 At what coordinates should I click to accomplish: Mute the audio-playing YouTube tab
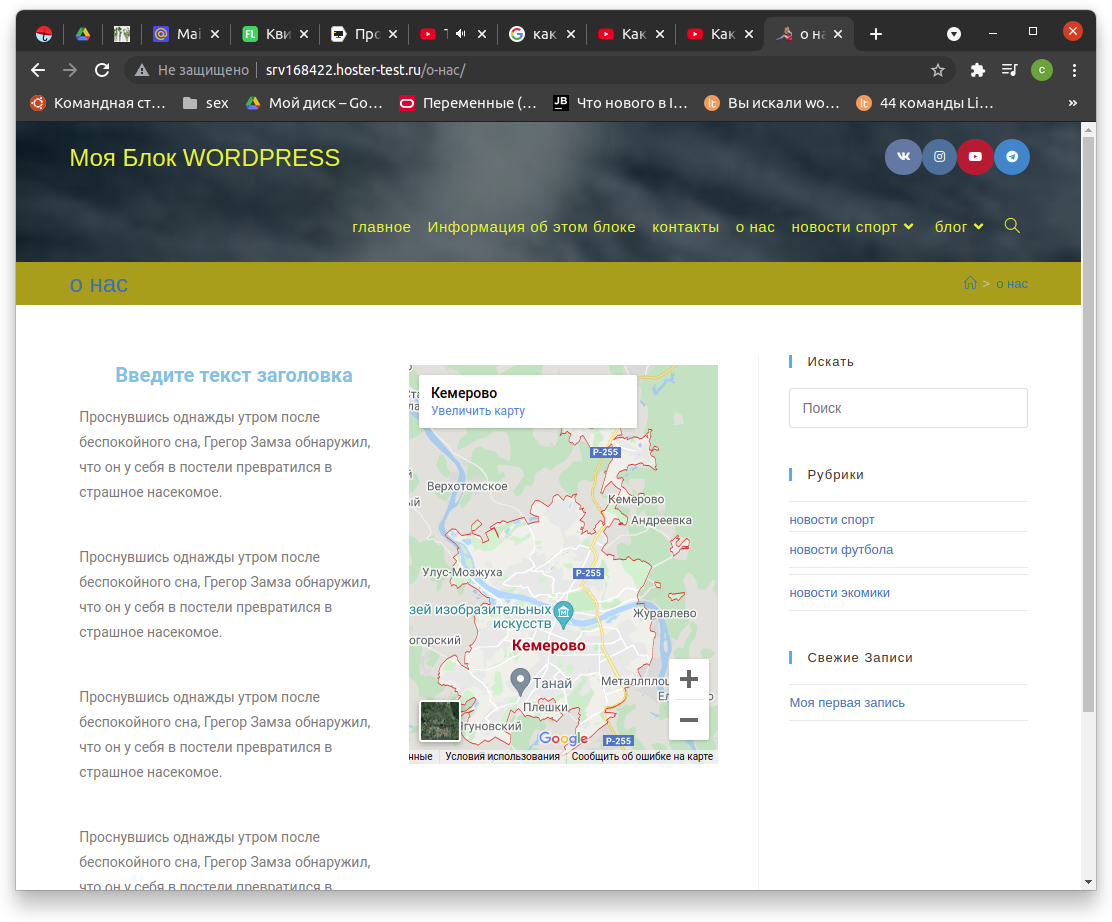461,33
